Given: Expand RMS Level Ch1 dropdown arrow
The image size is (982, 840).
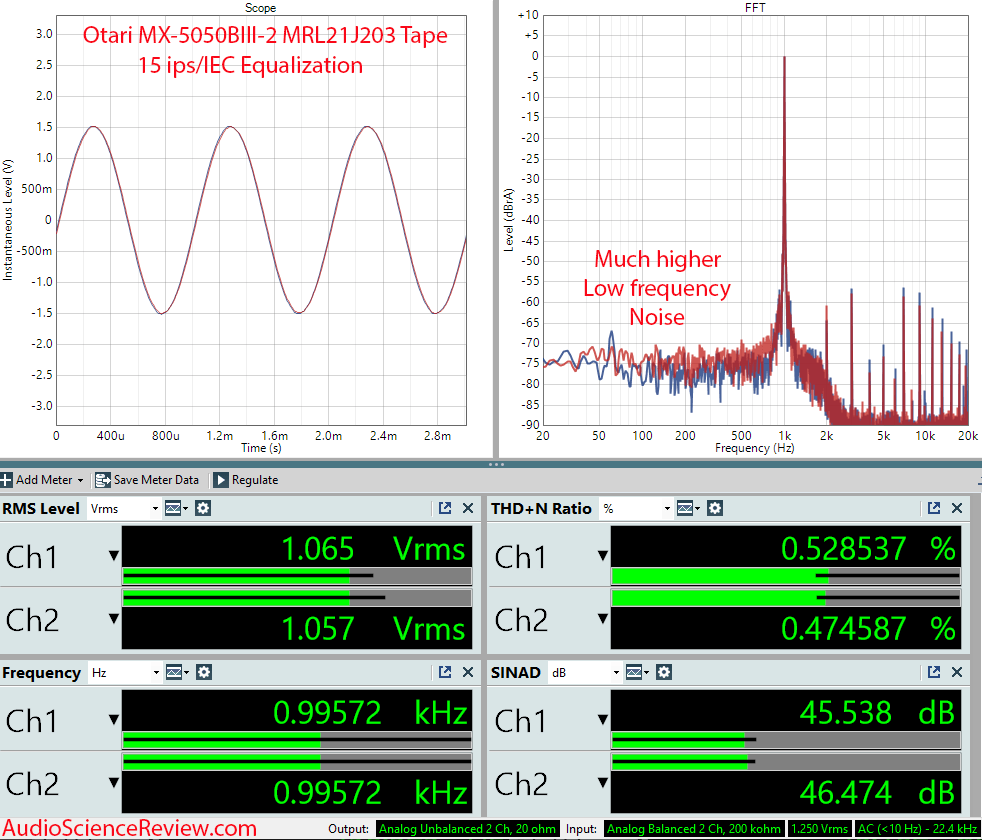Looking at the screenshot, I should tap(113, 556).
